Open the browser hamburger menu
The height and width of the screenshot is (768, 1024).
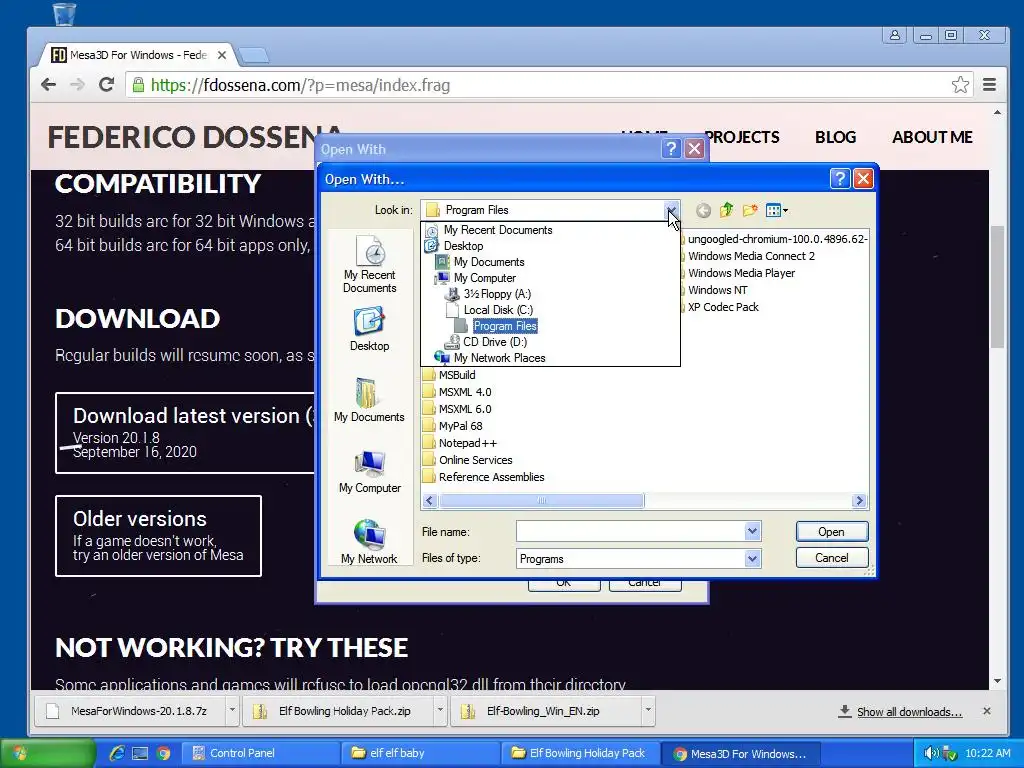[989, 85]
